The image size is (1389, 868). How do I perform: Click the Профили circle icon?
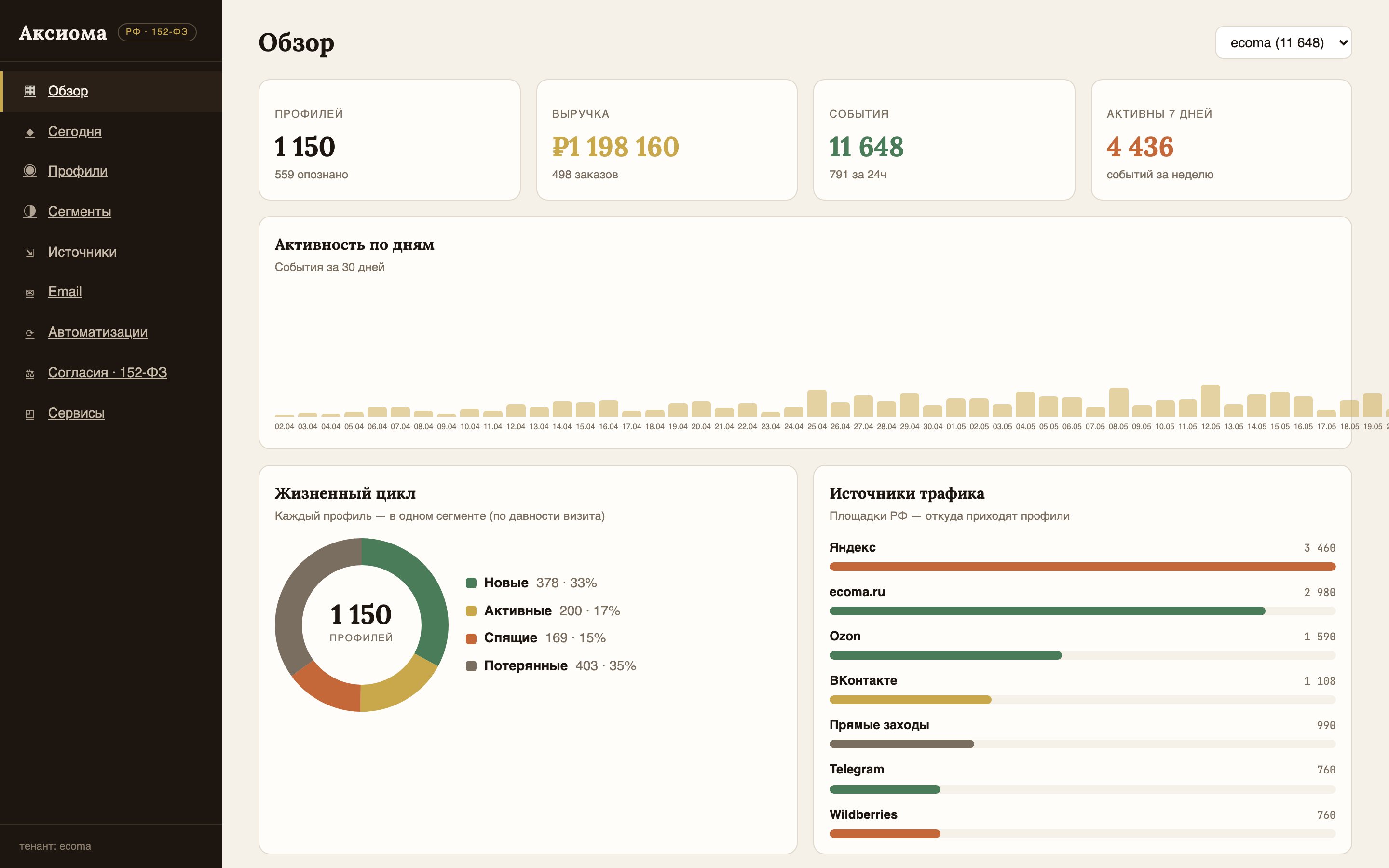tap(30, 171)
